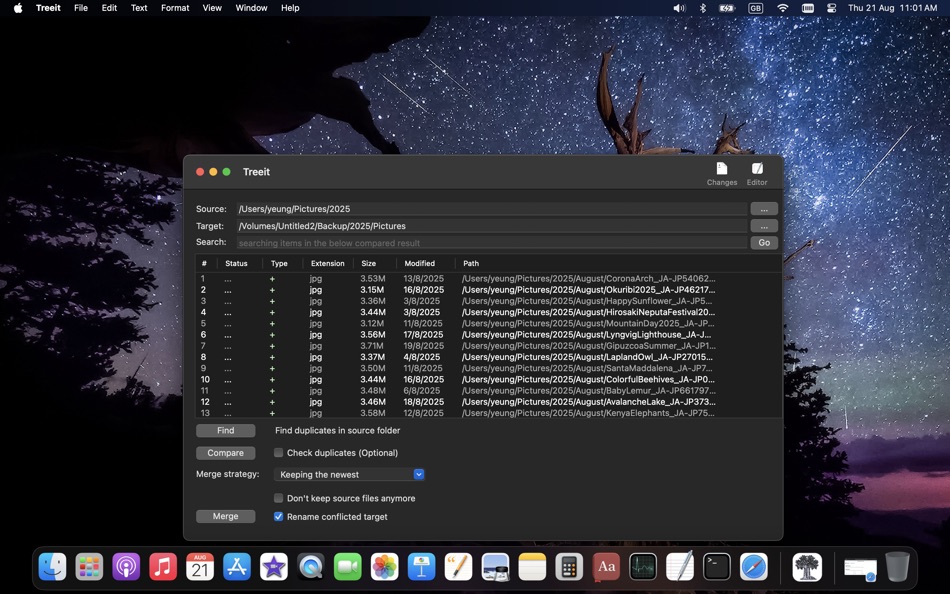Browse for Target folder with ... button
The image size is (950, 594).
[764, 225]
